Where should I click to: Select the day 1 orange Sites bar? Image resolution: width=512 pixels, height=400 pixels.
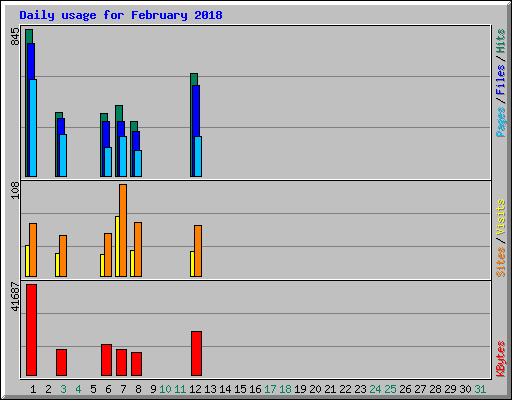click(x=33, y=250)
